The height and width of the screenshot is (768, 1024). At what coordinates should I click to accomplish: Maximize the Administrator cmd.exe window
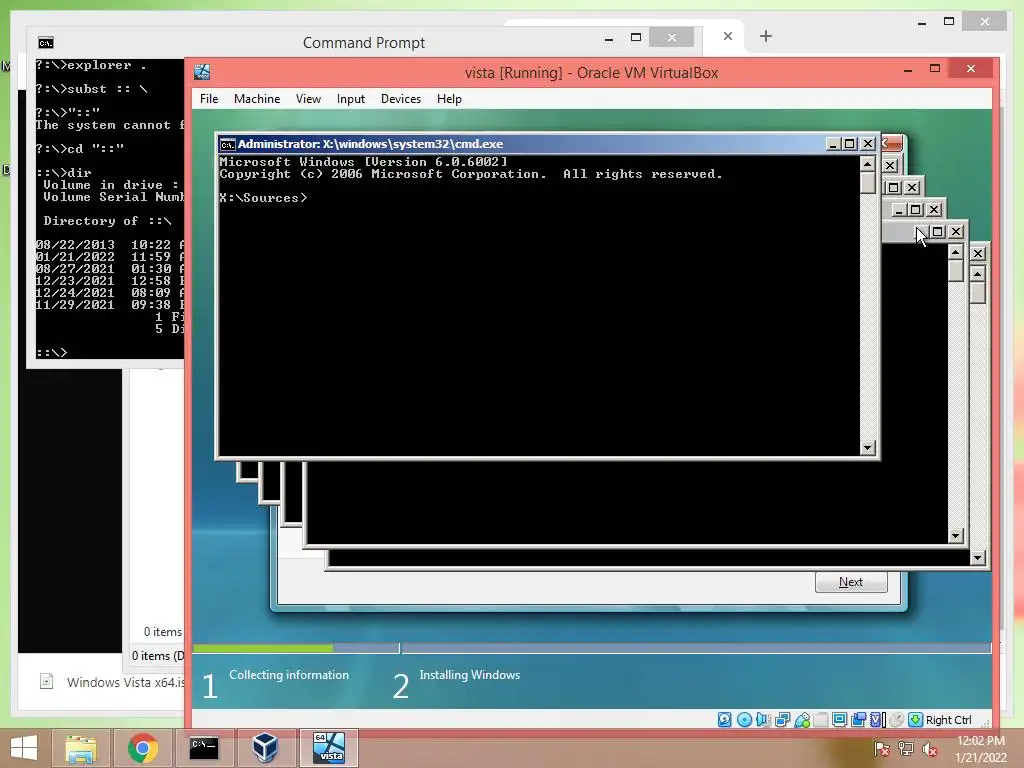coord(850,144)
